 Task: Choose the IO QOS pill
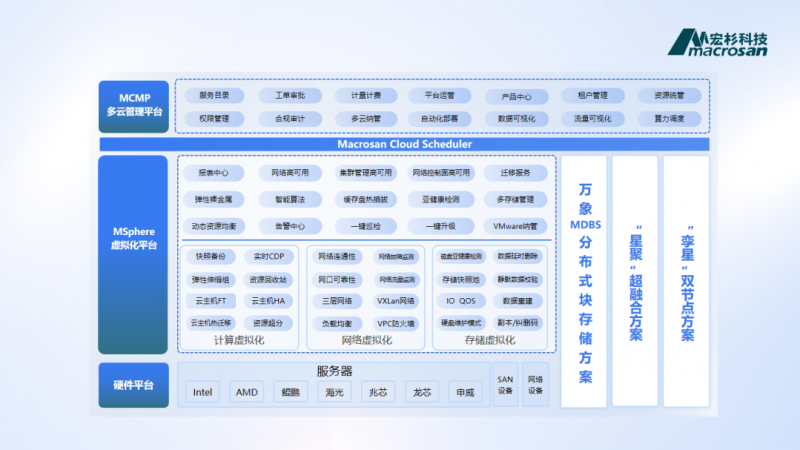point(461,301)
